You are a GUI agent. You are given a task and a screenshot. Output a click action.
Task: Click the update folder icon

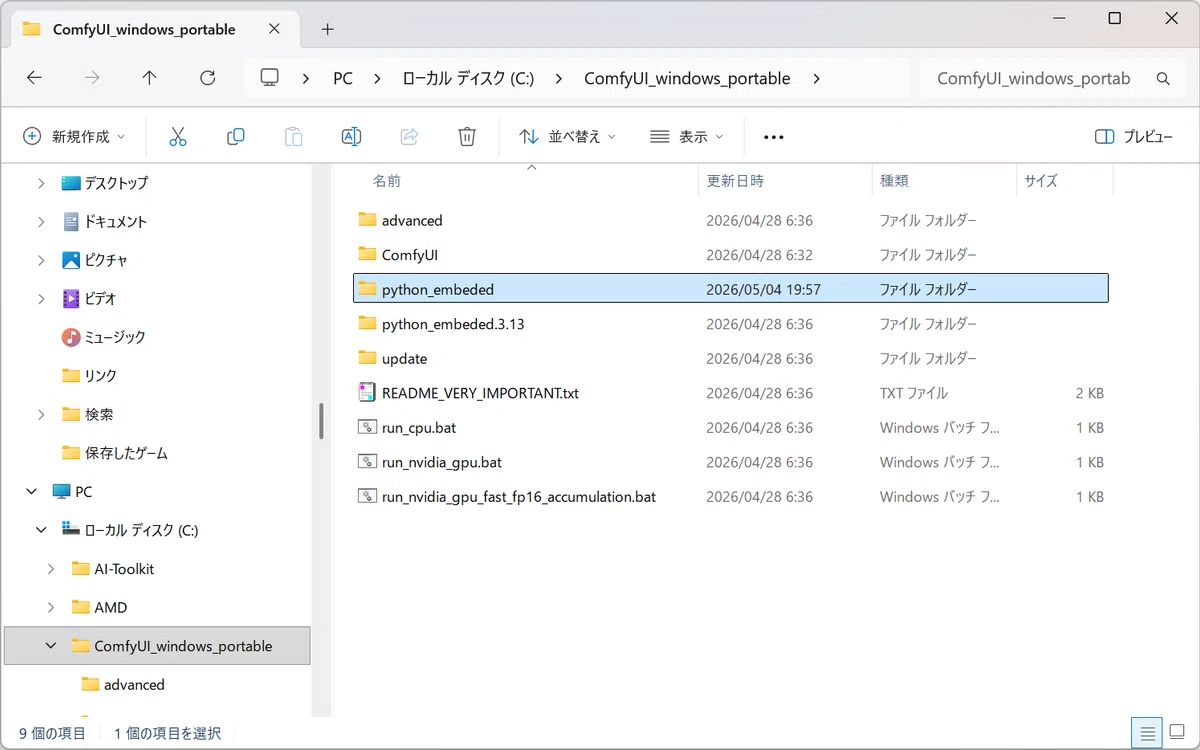pos(367,358)
